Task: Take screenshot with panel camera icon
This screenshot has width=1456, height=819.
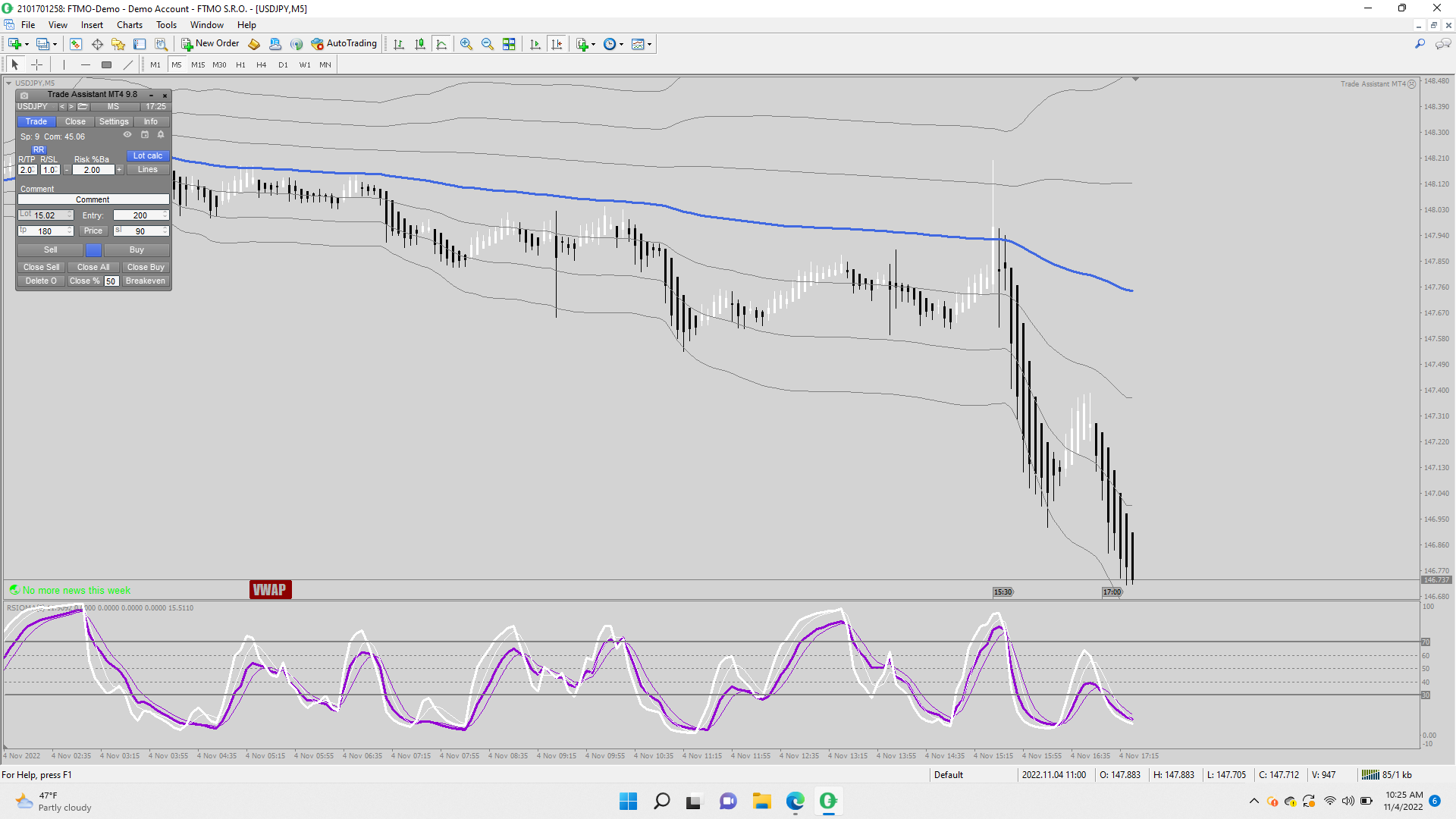Action: (24, 95)
